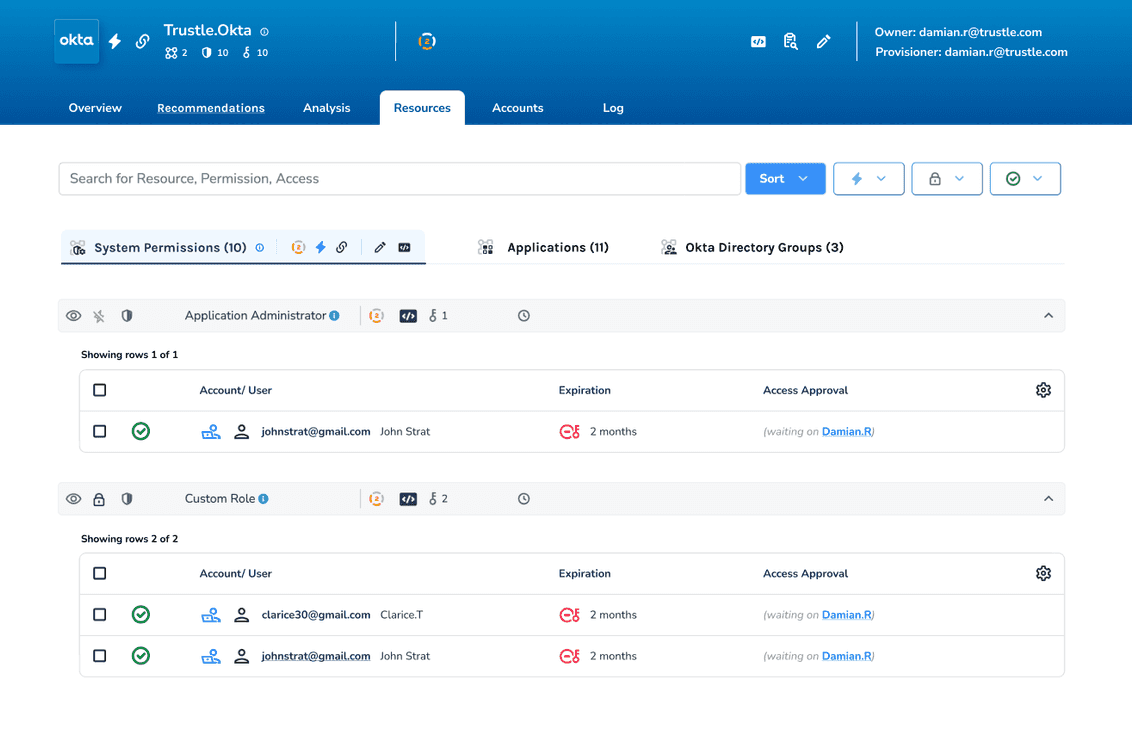Click Access Approval header in Application Administrator table
The height and width of the screenshot is (729, 1132).
point(806,390)
